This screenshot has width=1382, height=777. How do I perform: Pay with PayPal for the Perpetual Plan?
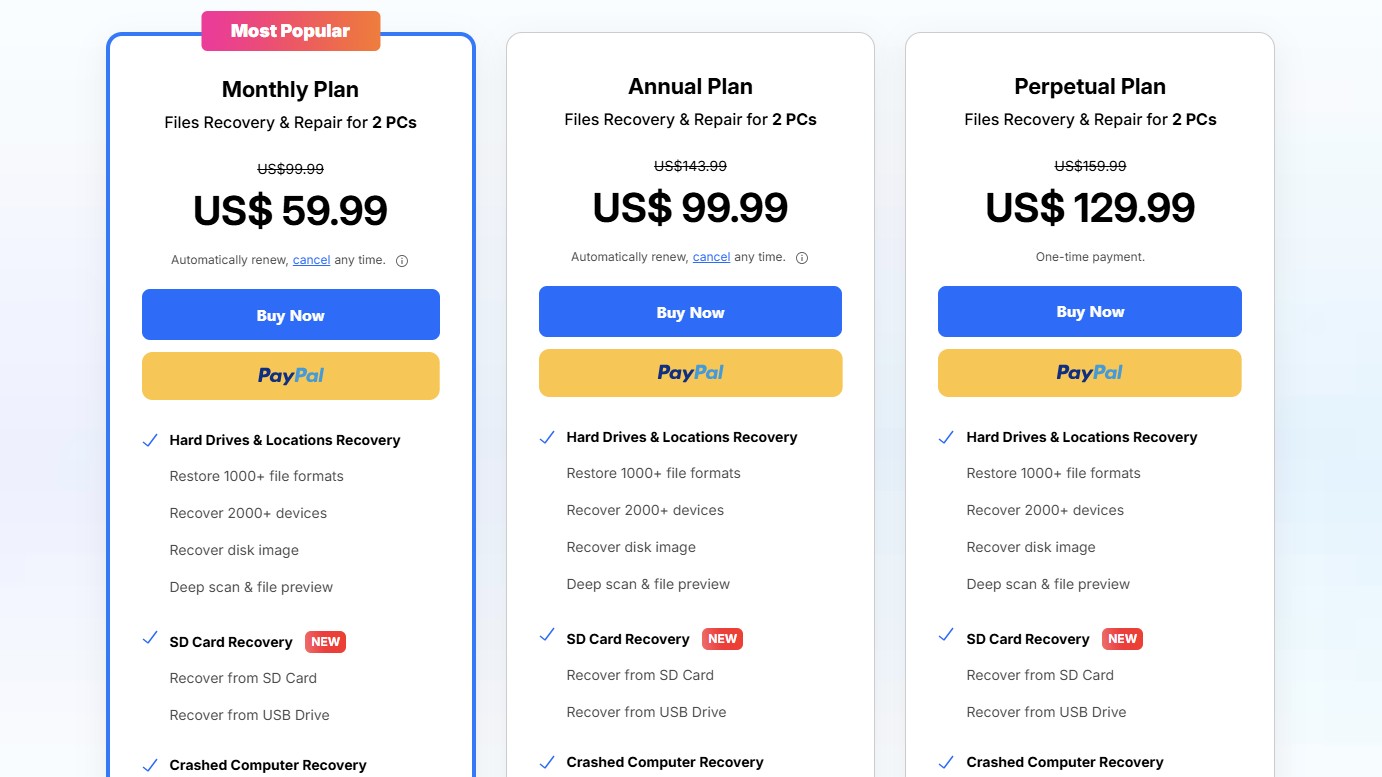pos(1089,373)
